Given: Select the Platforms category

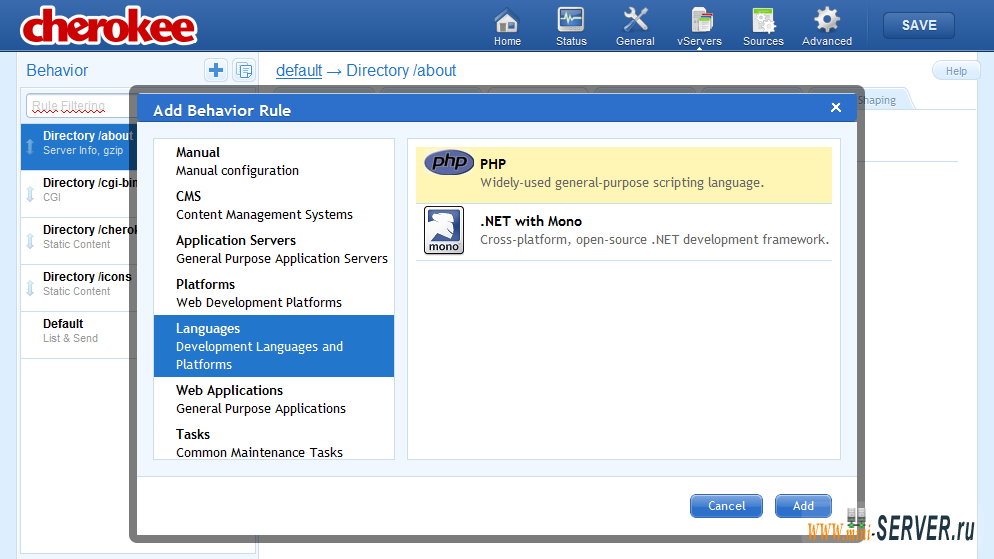Looking at the screenshot, I should [274, 293].
